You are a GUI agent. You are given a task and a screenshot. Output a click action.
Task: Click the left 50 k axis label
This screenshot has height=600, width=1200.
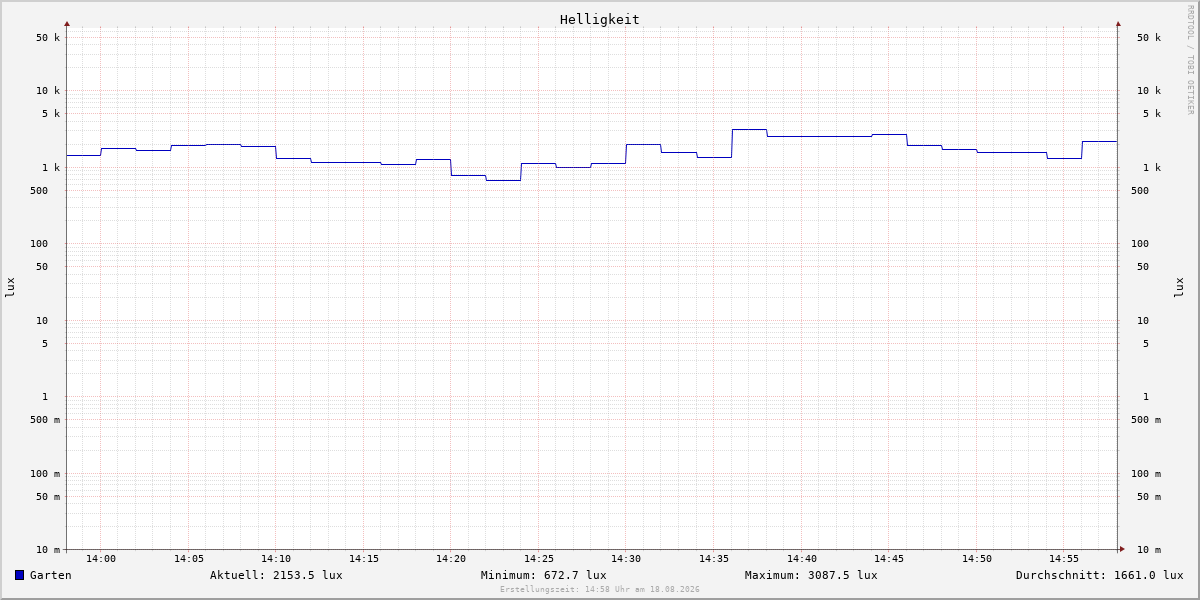48,38
